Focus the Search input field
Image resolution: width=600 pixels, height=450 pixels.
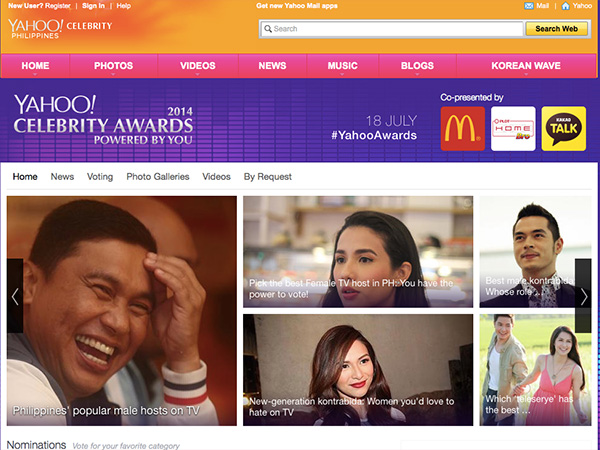[x=390, y=29]
